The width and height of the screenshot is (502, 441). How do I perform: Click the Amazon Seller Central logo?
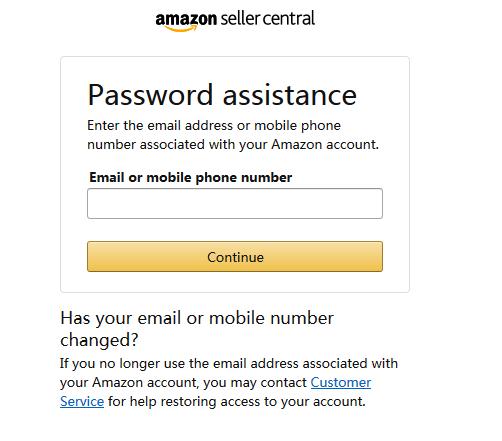point(235,21)
